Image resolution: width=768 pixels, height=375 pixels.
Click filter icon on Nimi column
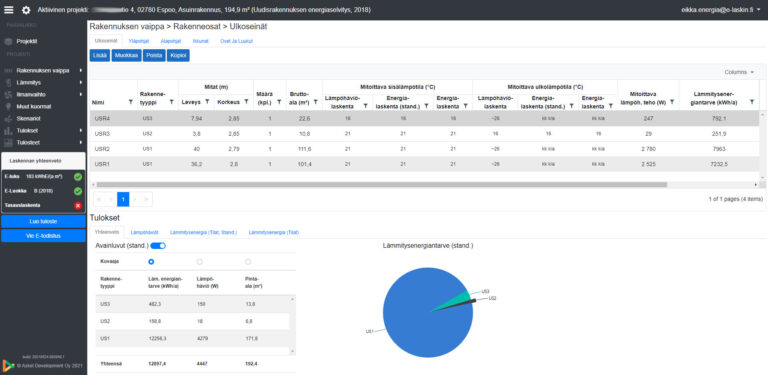point(130,102)
